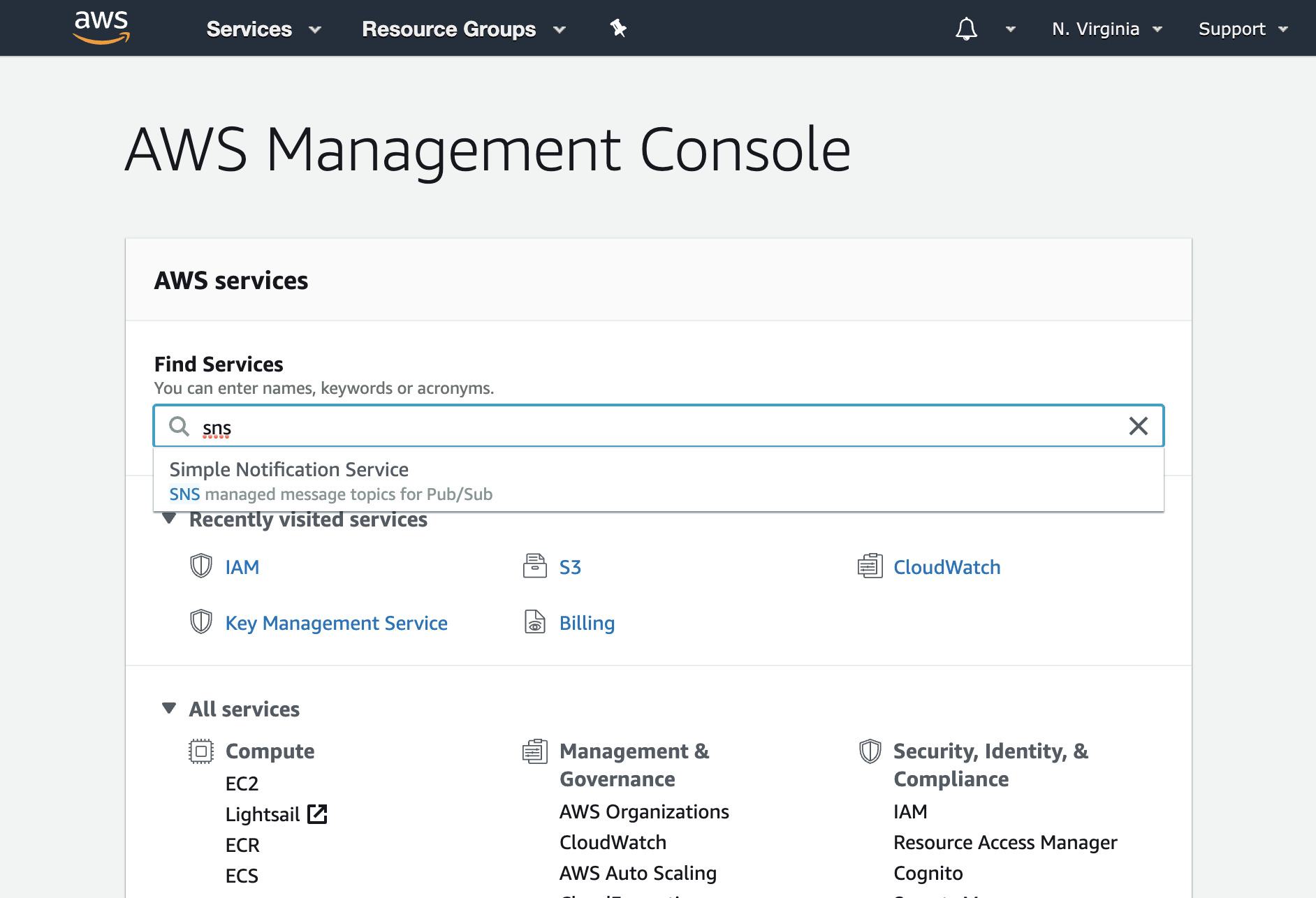The image size is (1316, 898).
Task: Open Resource Access Manager service
Action: pyautogui.click(x=1005, y=842)
